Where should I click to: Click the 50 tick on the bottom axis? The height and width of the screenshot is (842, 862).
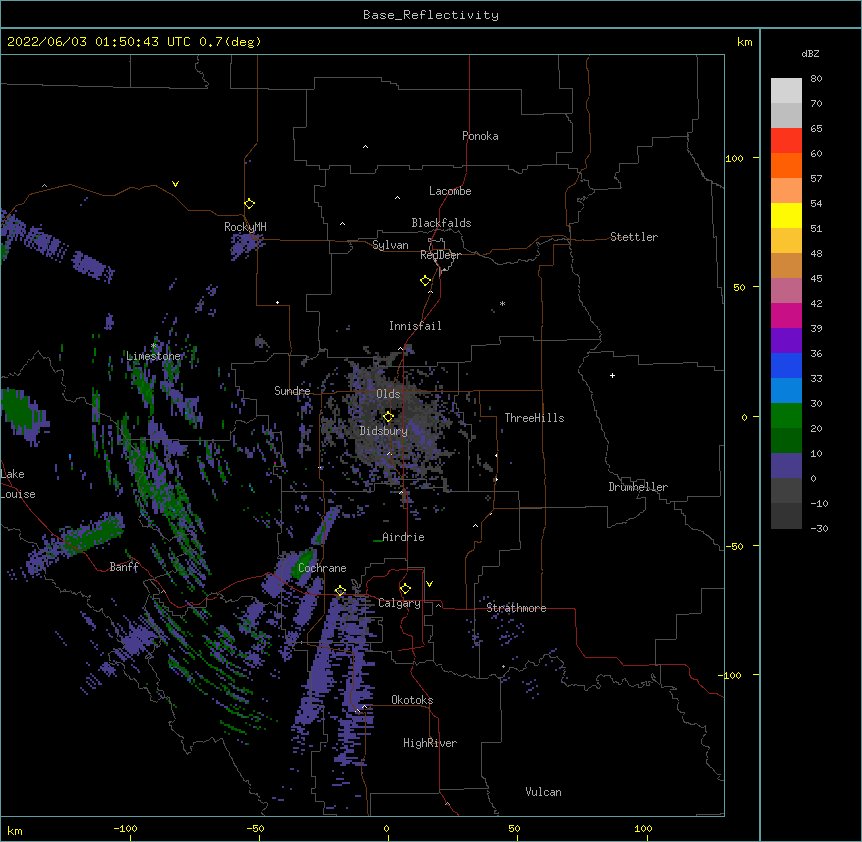514,828
